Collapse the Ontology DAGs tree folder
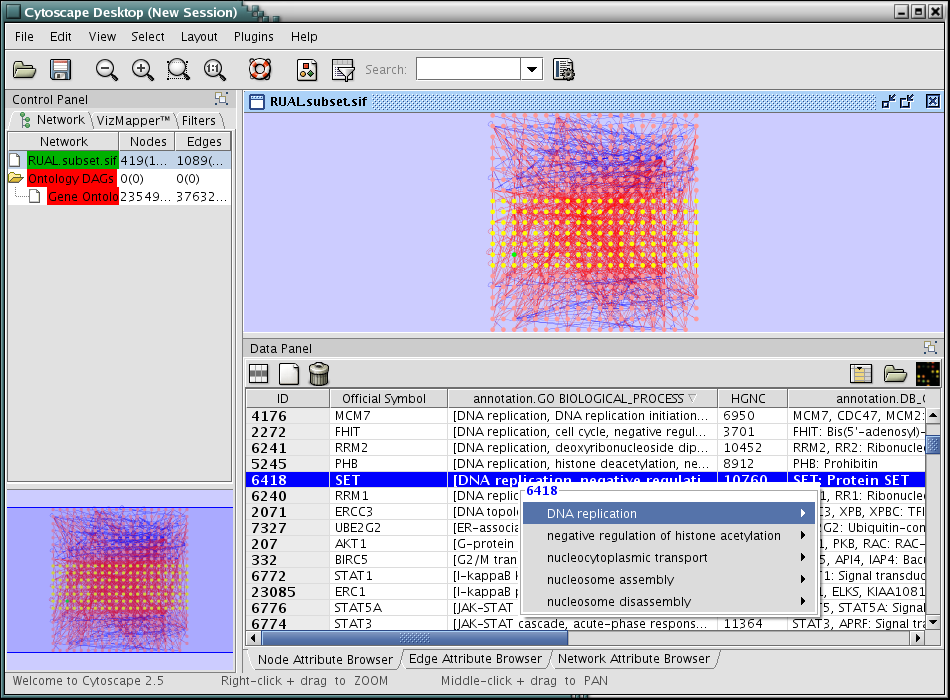The height and width of the screenshot is (700, 950). tap(16, 179)
